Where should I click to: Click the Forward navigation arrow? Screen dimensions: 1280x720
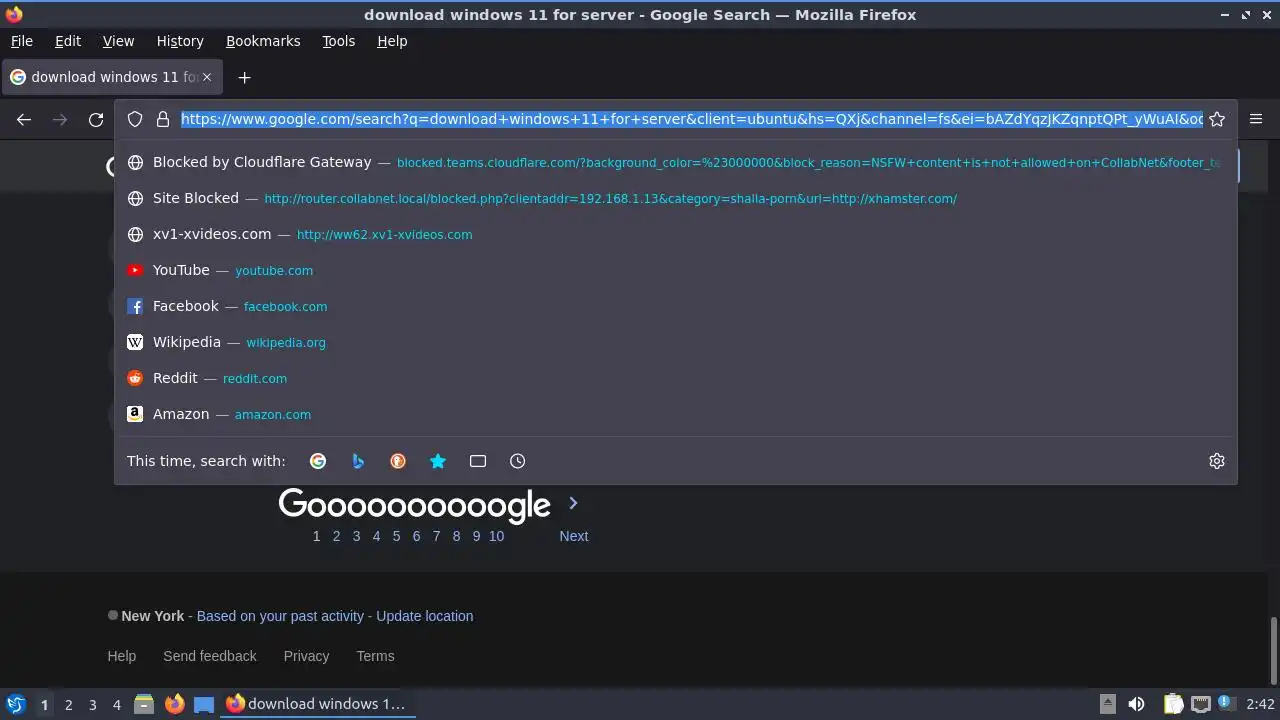[60, 120]
